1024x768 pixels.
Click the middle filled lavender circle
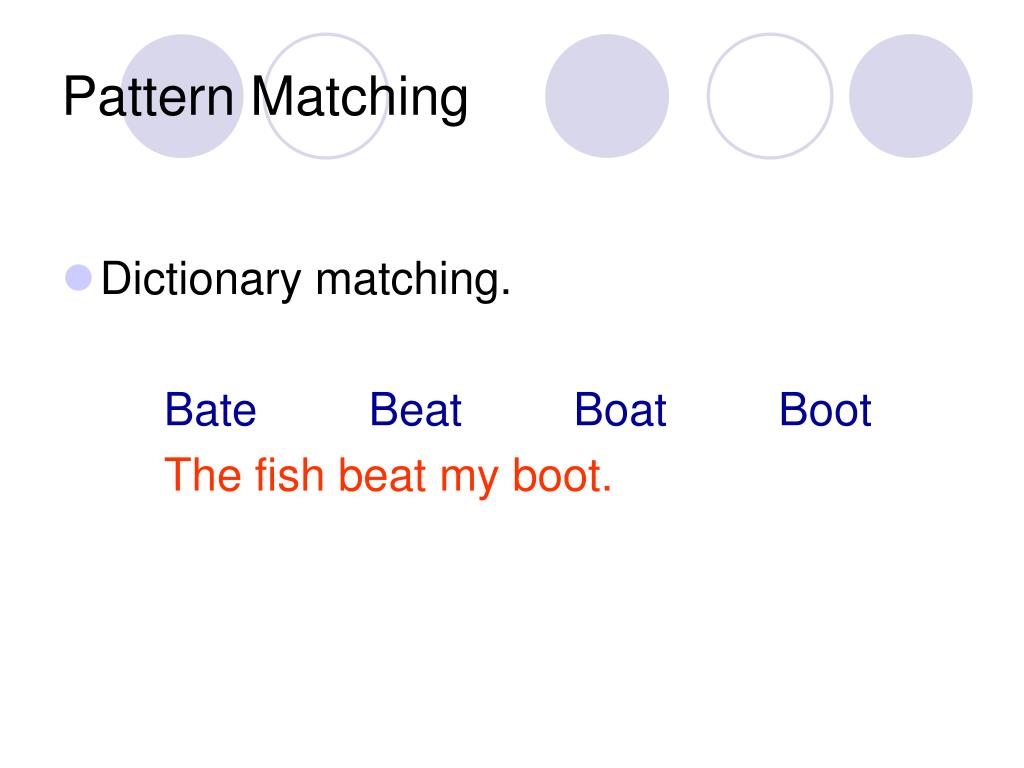[607, 96]
